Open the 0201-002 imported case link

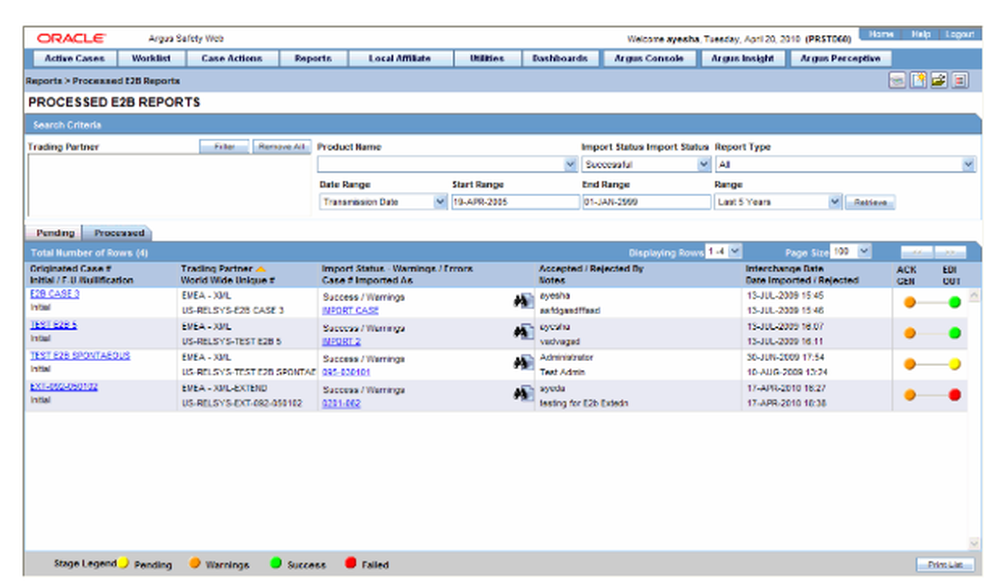[x=341, y=404]
